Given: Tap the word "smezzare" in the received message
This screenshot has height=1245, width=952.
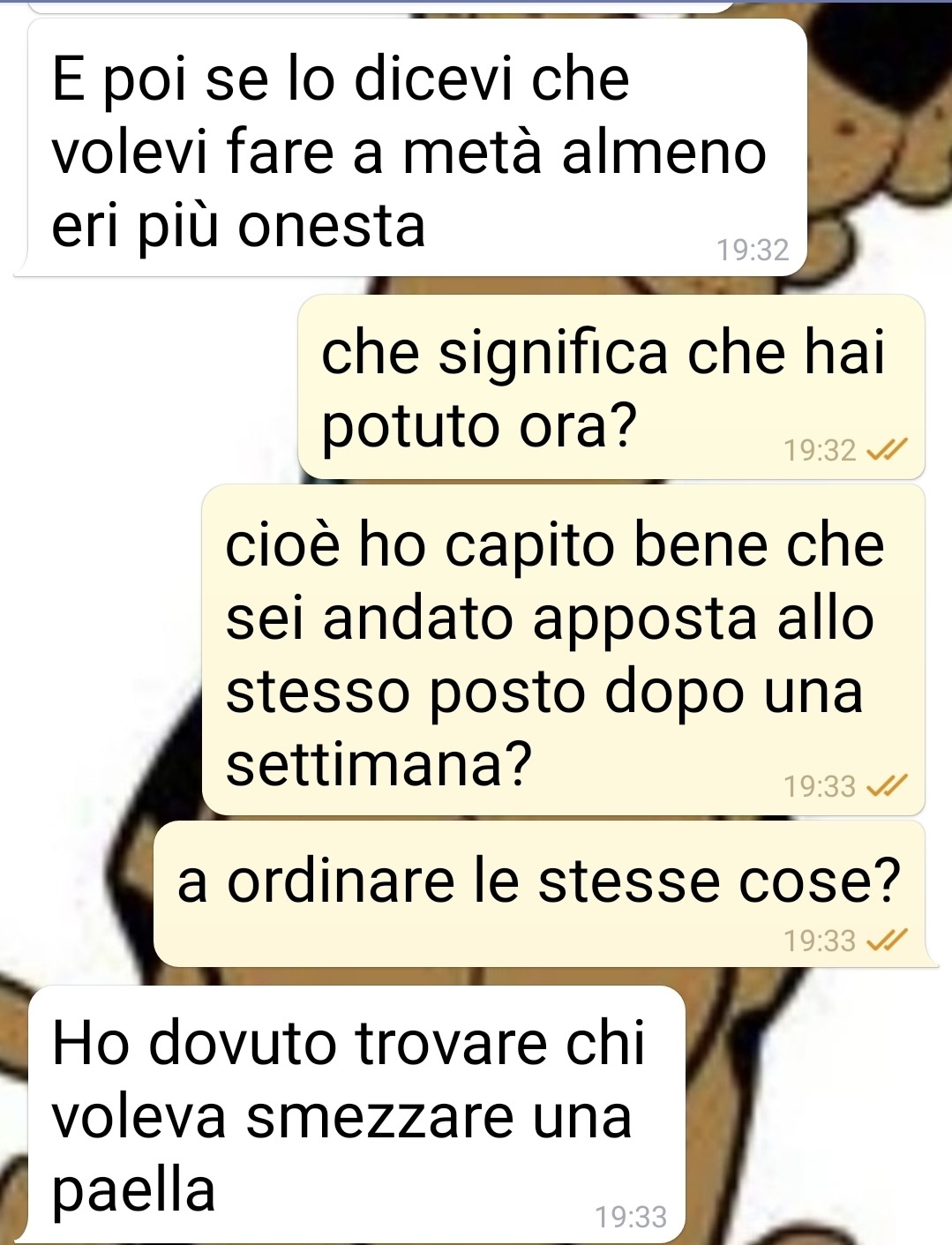Looking at the screenshot, I should click(379, 1116).
